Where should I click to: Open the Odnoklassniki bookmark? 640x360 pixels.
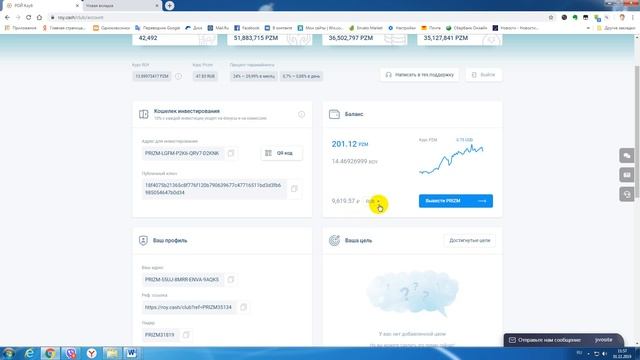click(x=111, y=28)
